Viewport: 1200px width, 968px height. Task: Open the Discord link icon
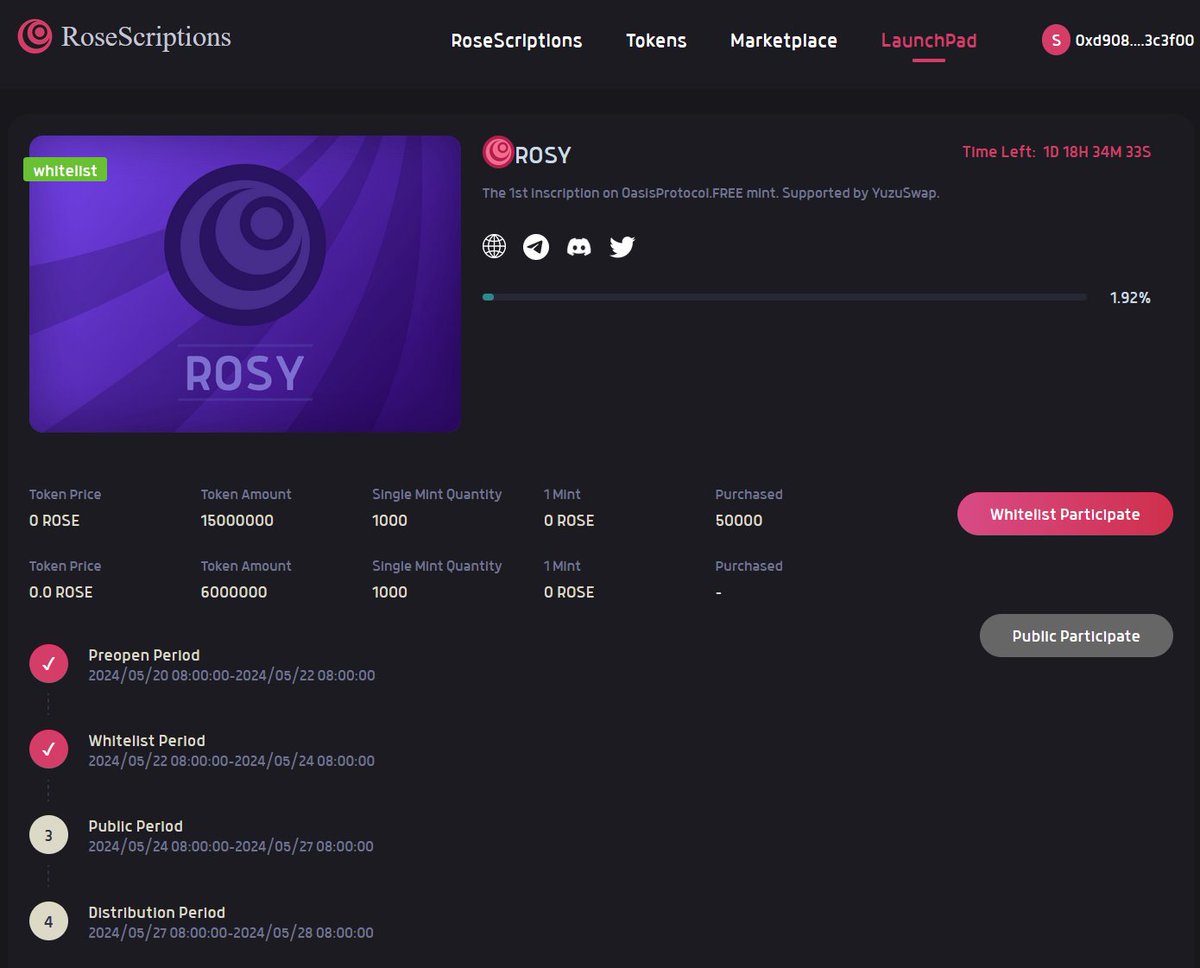[579, 246]
